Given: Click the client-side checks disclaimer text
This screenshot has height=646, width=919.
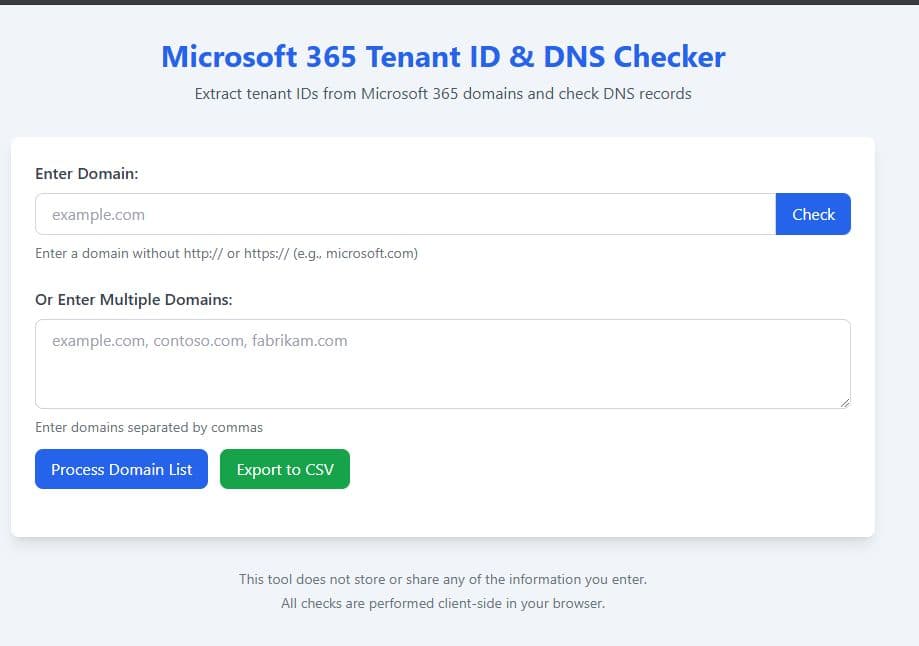Looking at the screenshot, I should tap(441, 603).
